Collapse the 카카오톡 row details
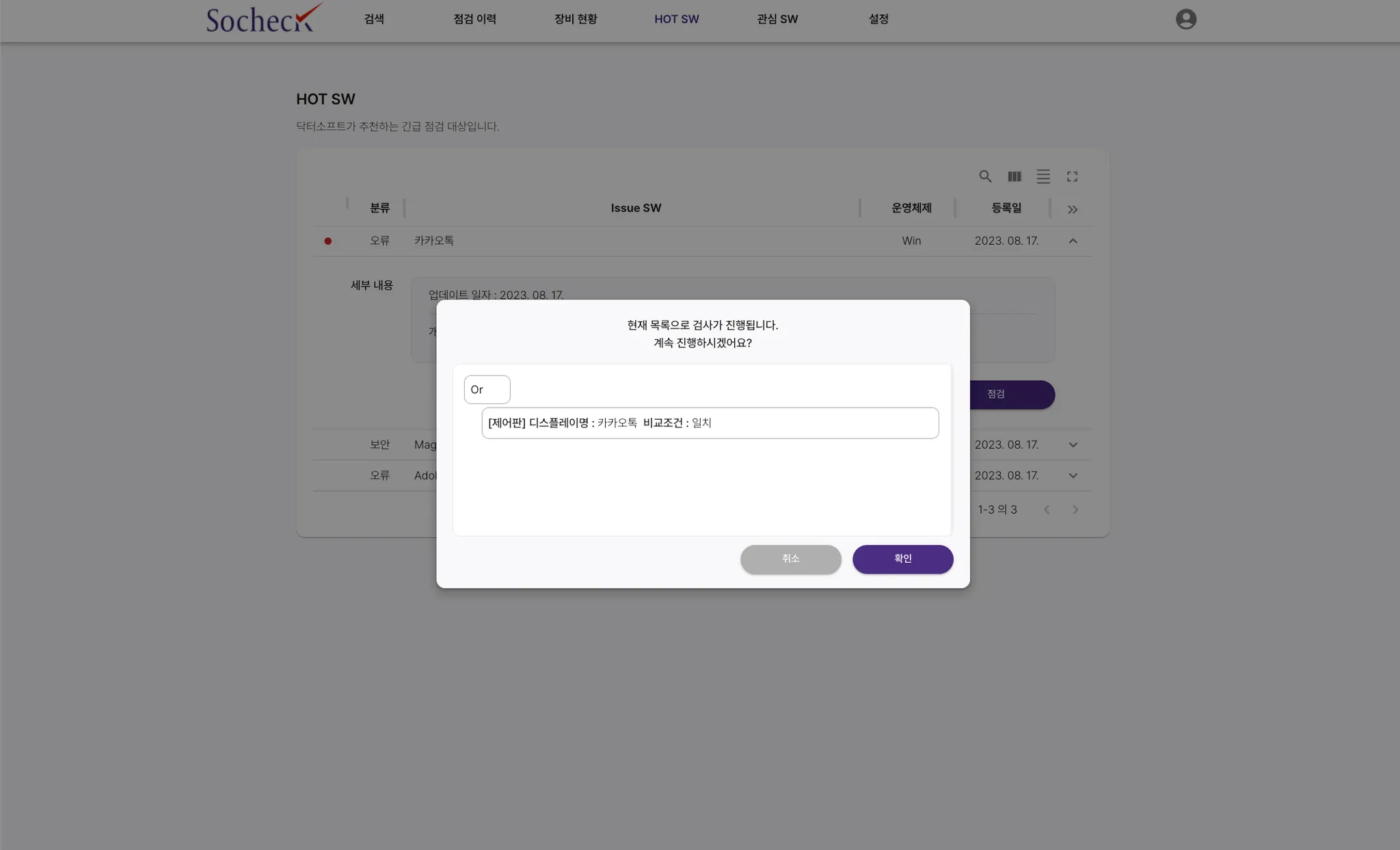The height and width of the screenshot is (850, 1400). coord(1073,241)
